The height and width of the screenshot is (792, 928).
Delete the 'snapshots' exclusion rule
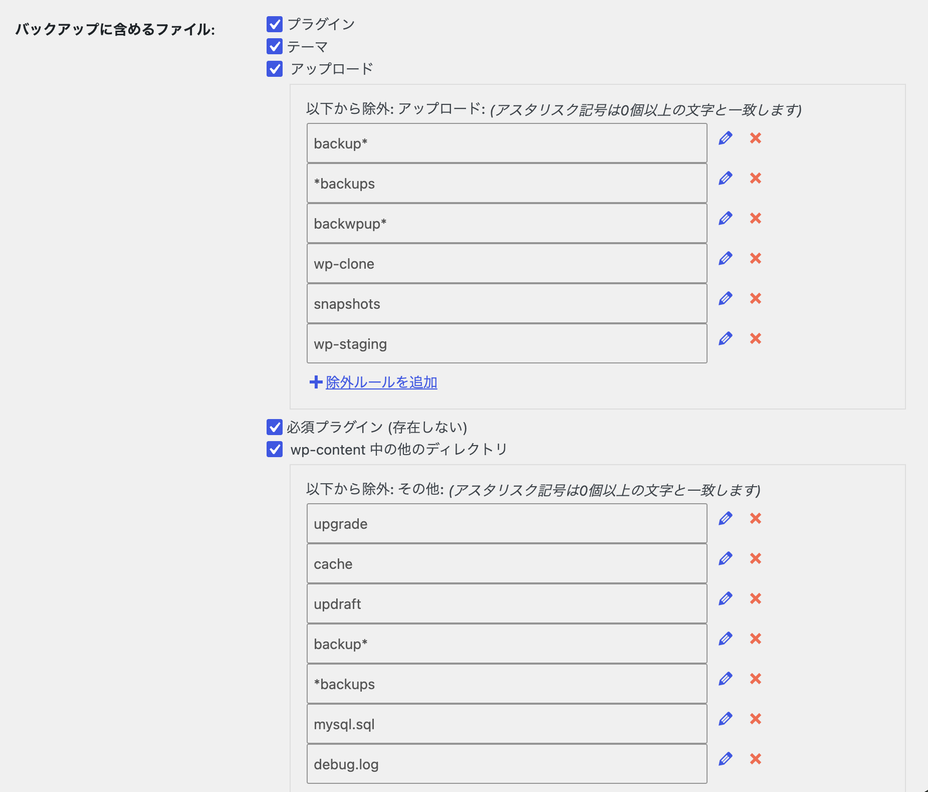tap(755, 298)
